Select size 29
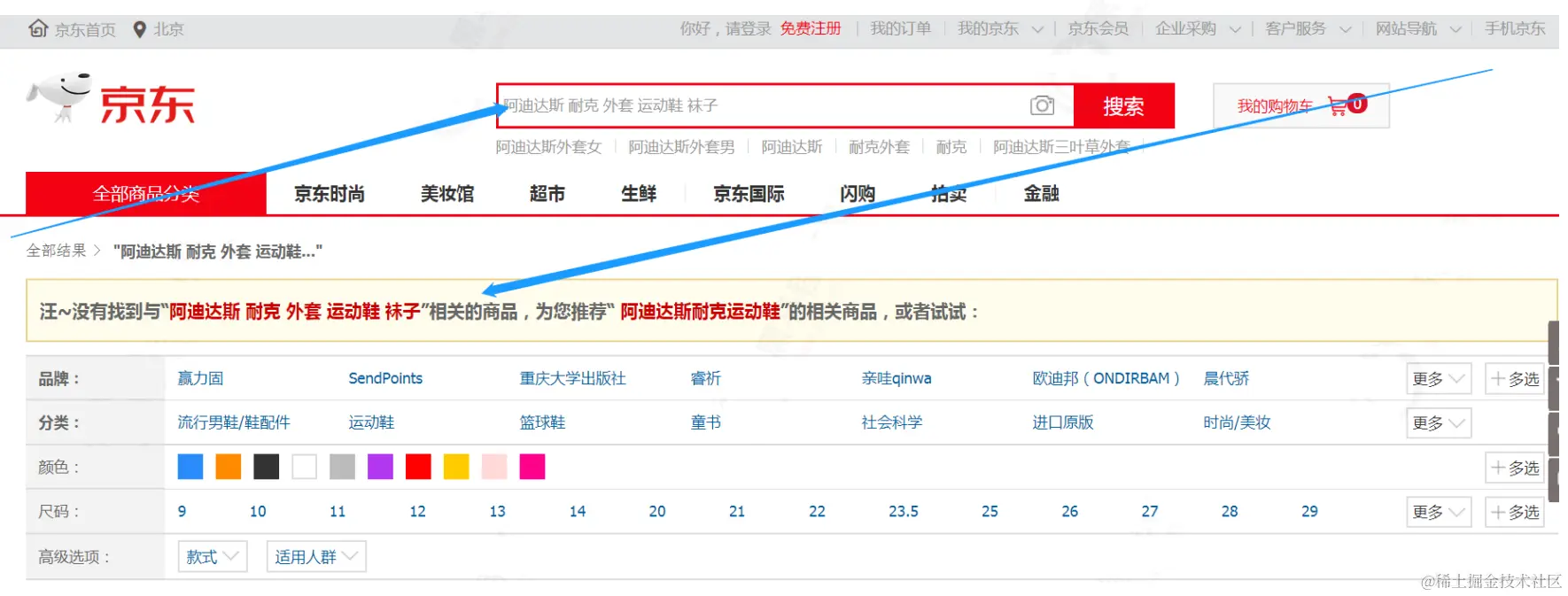 [1309, 511]
